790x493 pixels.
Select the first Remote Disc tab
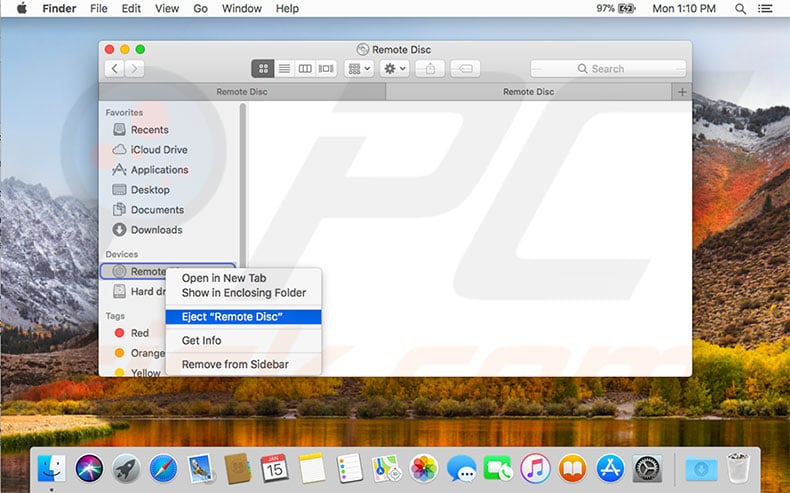pos(242,92)
